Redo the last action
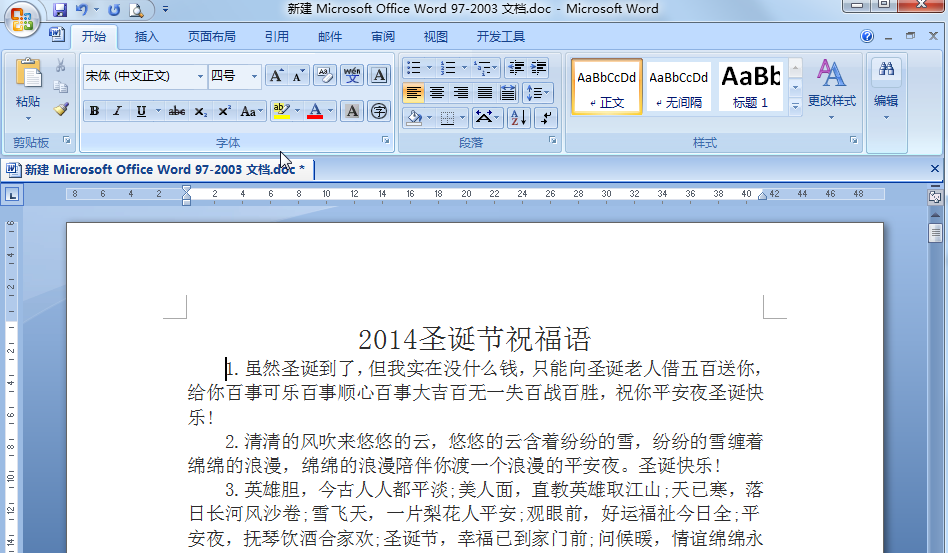The image size is (948, 553). (114, 10)
